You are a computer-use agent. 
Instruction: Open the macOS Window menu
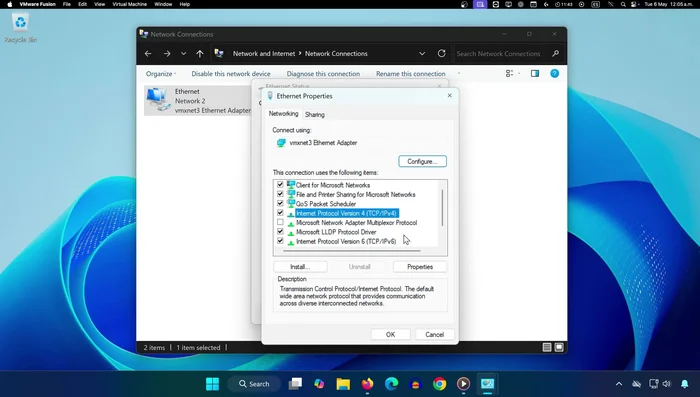[163, 4]
